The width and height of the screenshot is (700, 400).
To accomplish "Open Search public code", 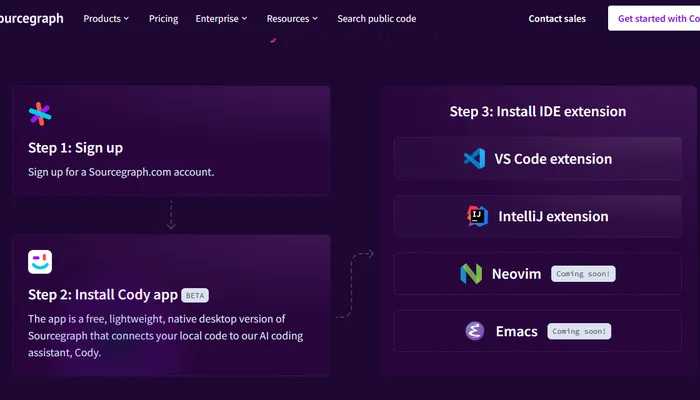I will (376, 18).
